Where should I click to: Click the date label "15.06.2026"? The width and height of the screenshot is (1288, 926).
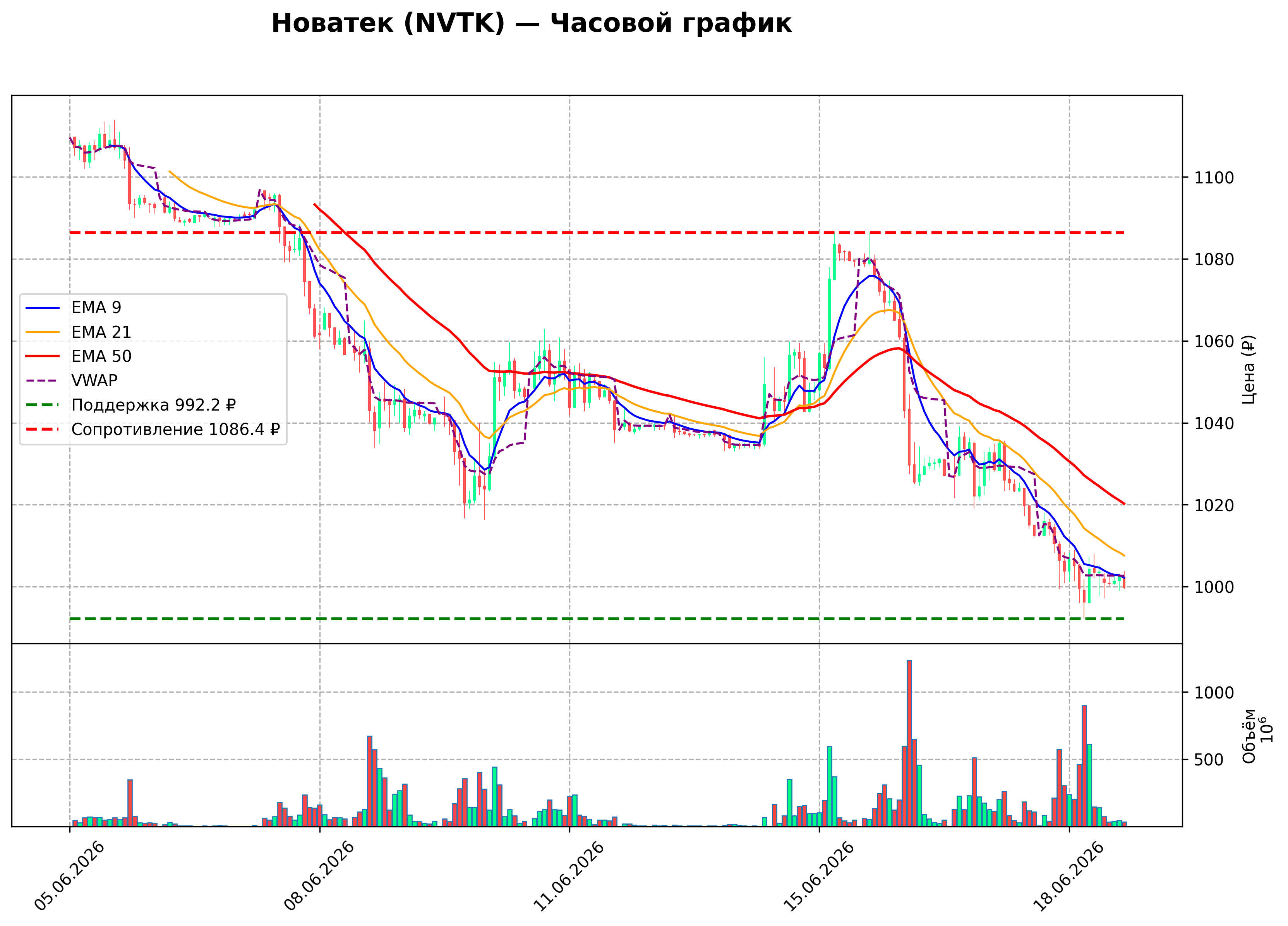[819, 876]
